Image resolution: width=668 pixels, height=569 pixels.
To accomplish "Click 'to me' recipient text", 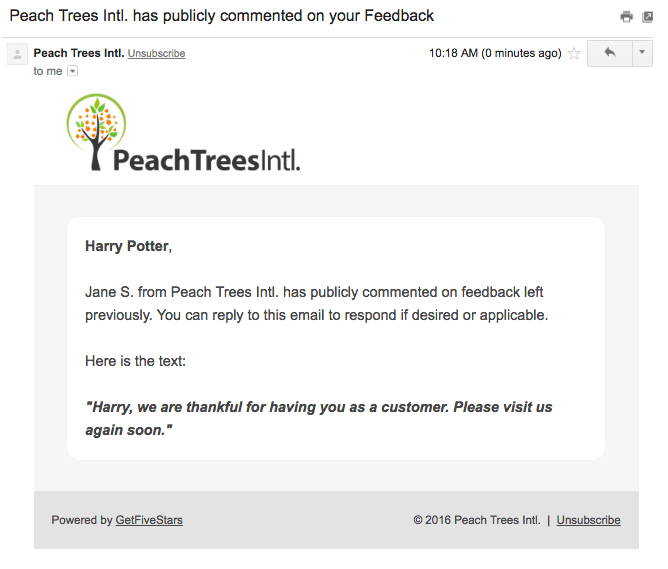I will click(x=48, y=71).
